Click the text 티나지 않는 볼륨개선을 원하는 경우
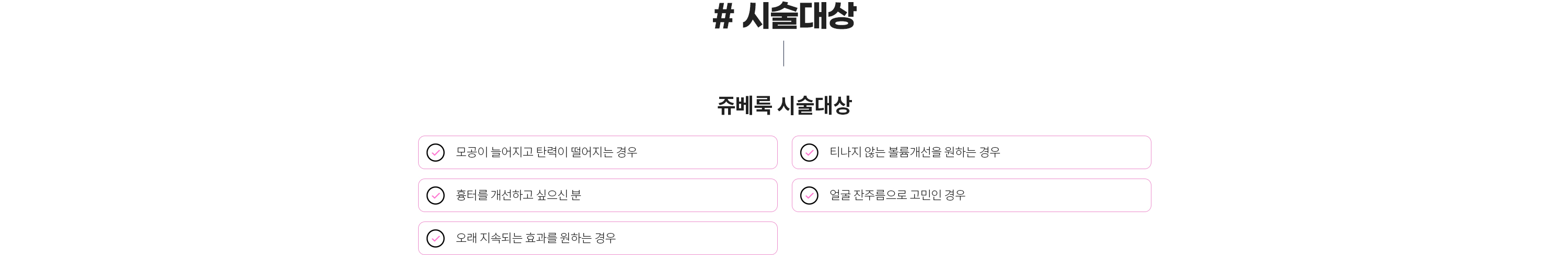 pos(914,152)
